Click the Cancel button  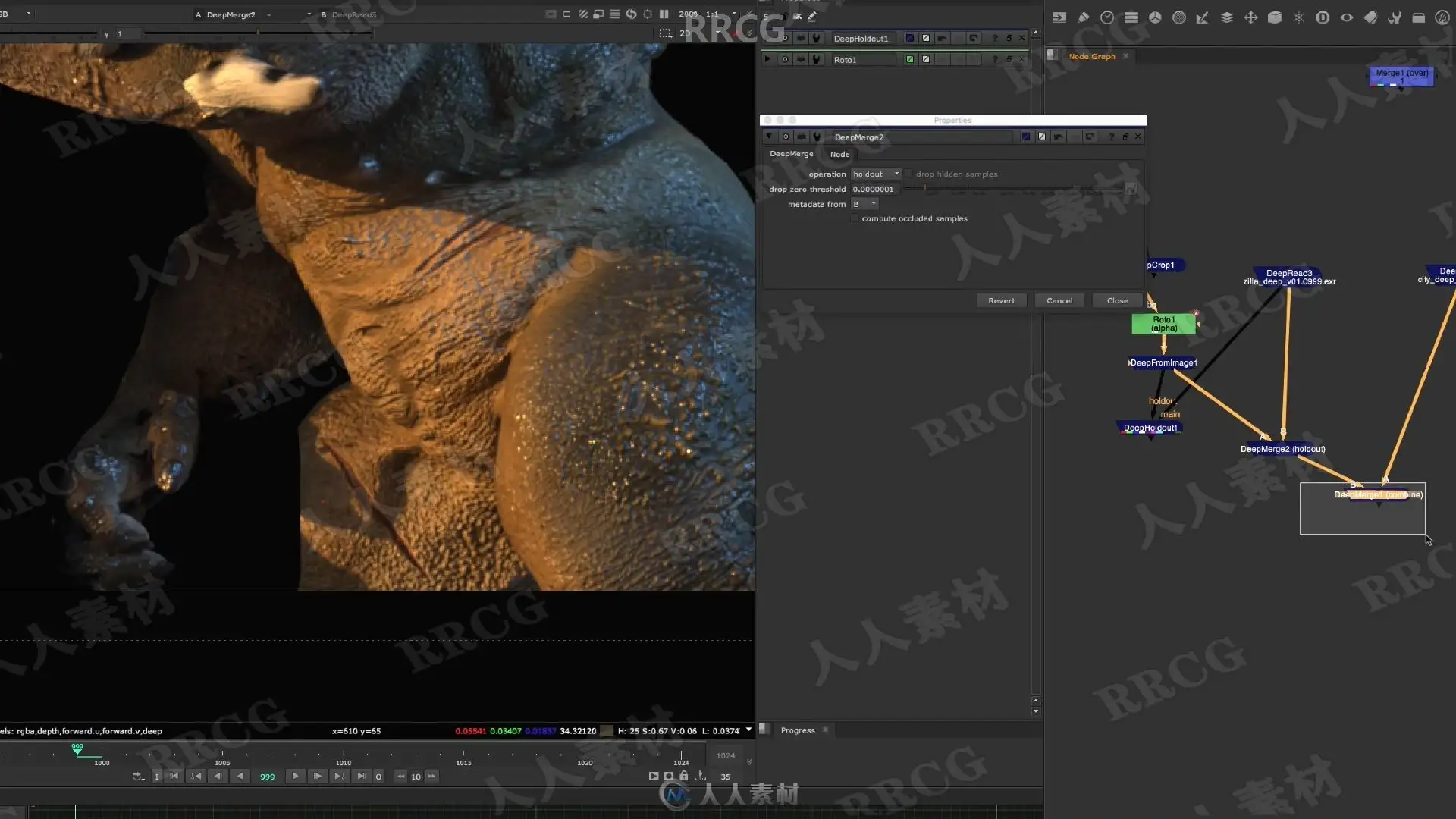(1059, 300)
